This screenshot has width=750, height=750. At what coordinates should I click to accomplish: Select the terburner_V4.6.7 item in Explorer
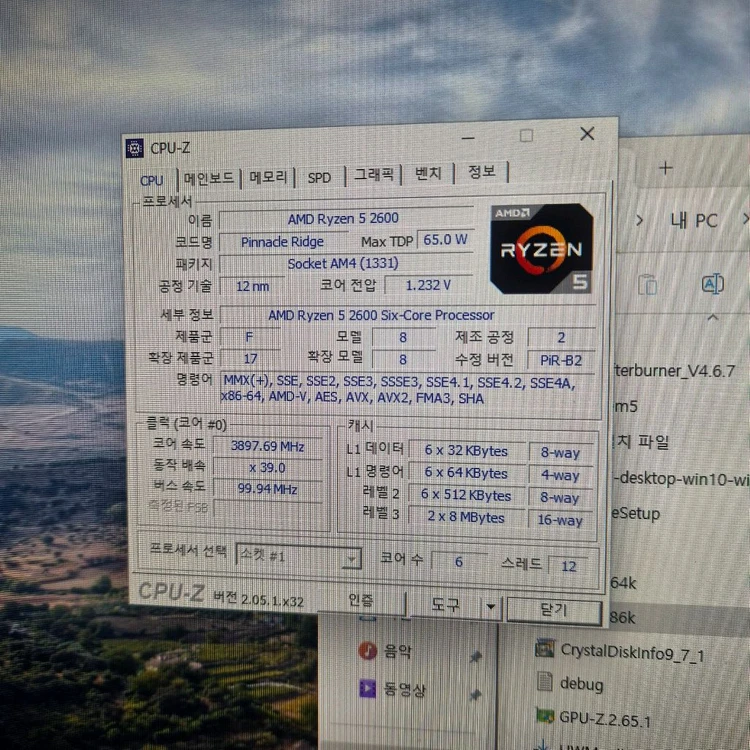coord(674,371)
